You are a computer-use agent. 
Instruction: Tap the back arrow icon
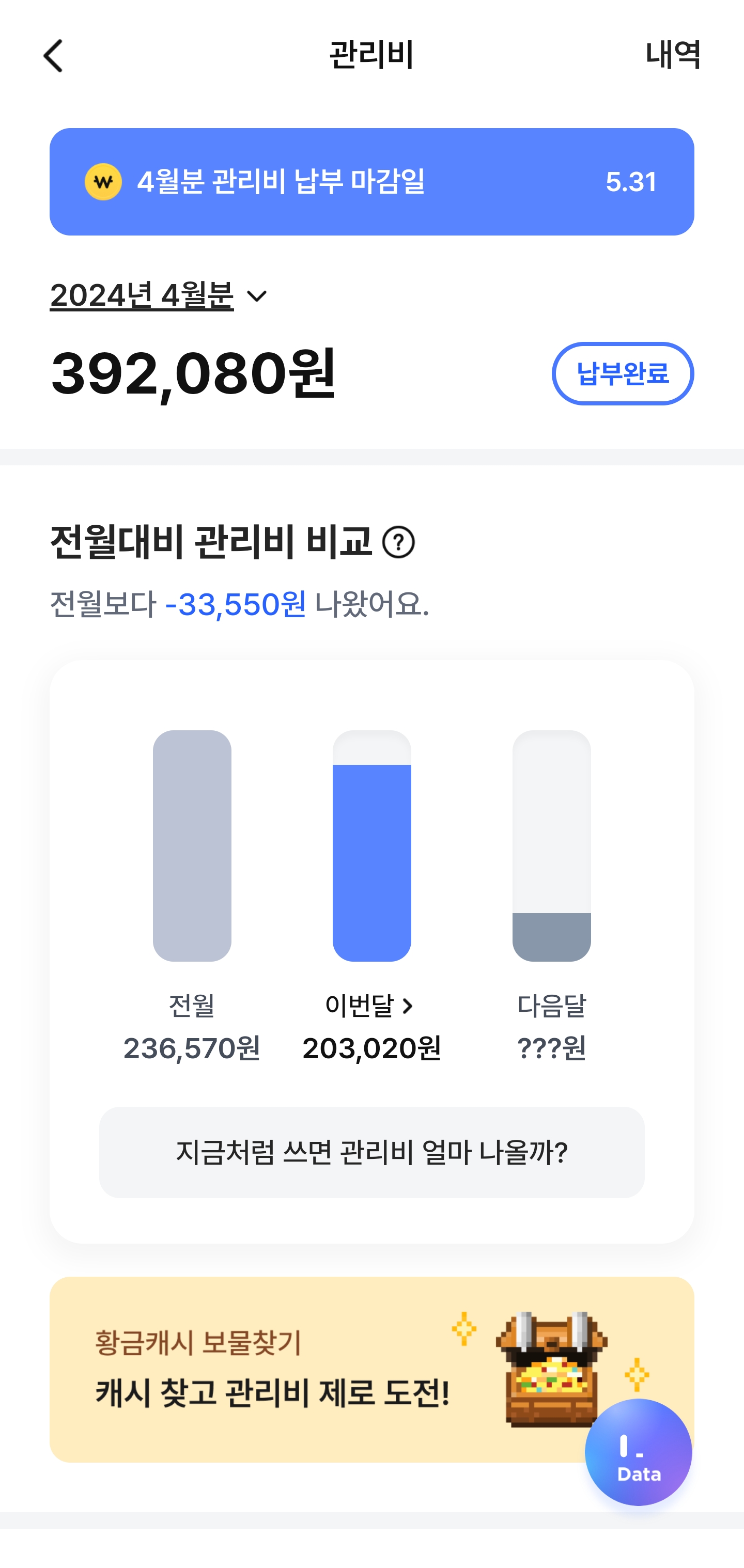click(54, 56)
